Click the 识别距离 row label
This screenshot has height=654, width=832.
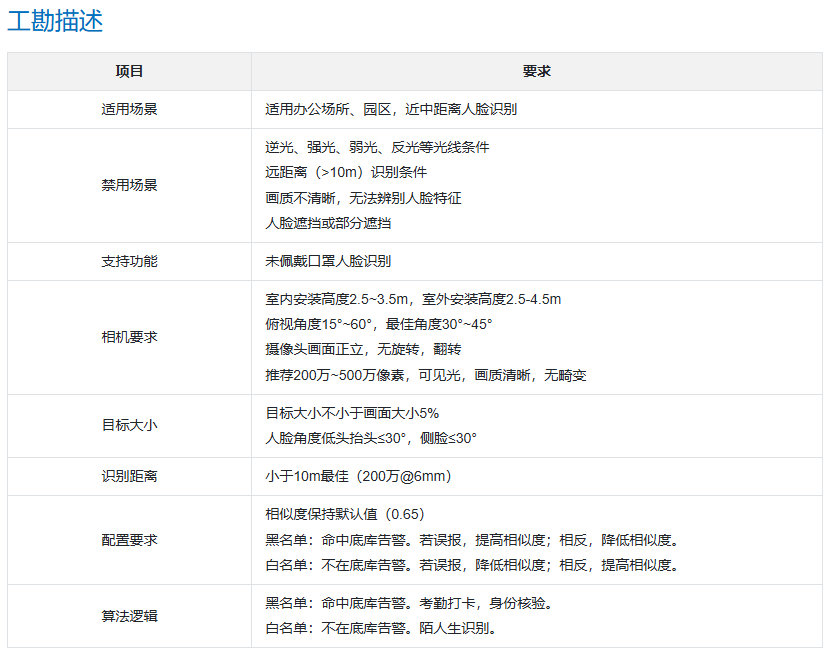point(129,476)
